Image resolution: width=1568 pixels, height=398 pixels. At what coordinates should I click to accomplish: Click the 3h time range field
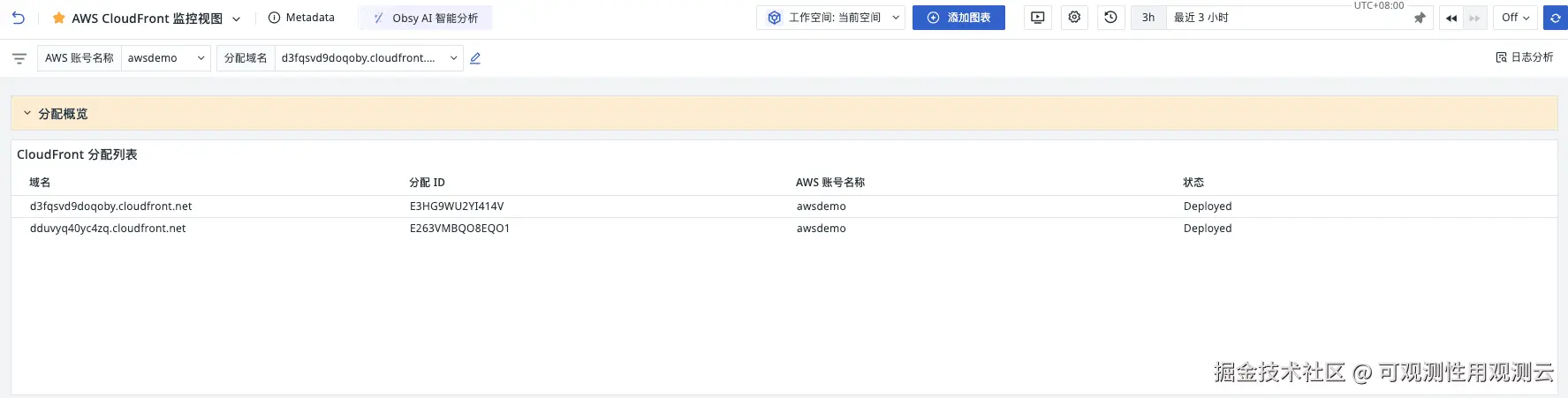[1148, 18]
